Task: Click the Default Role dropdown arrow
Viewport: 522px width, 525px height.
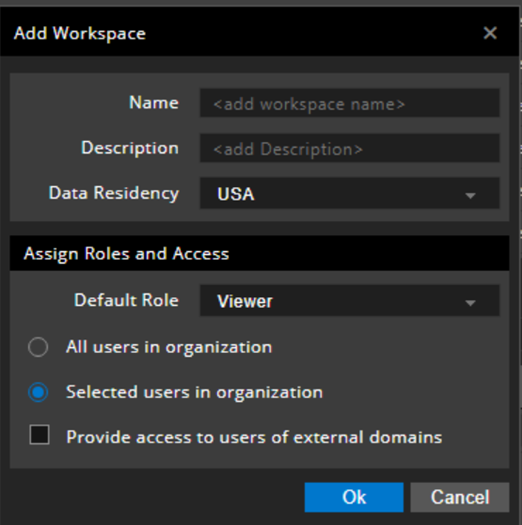Action: tap(470, 303)
